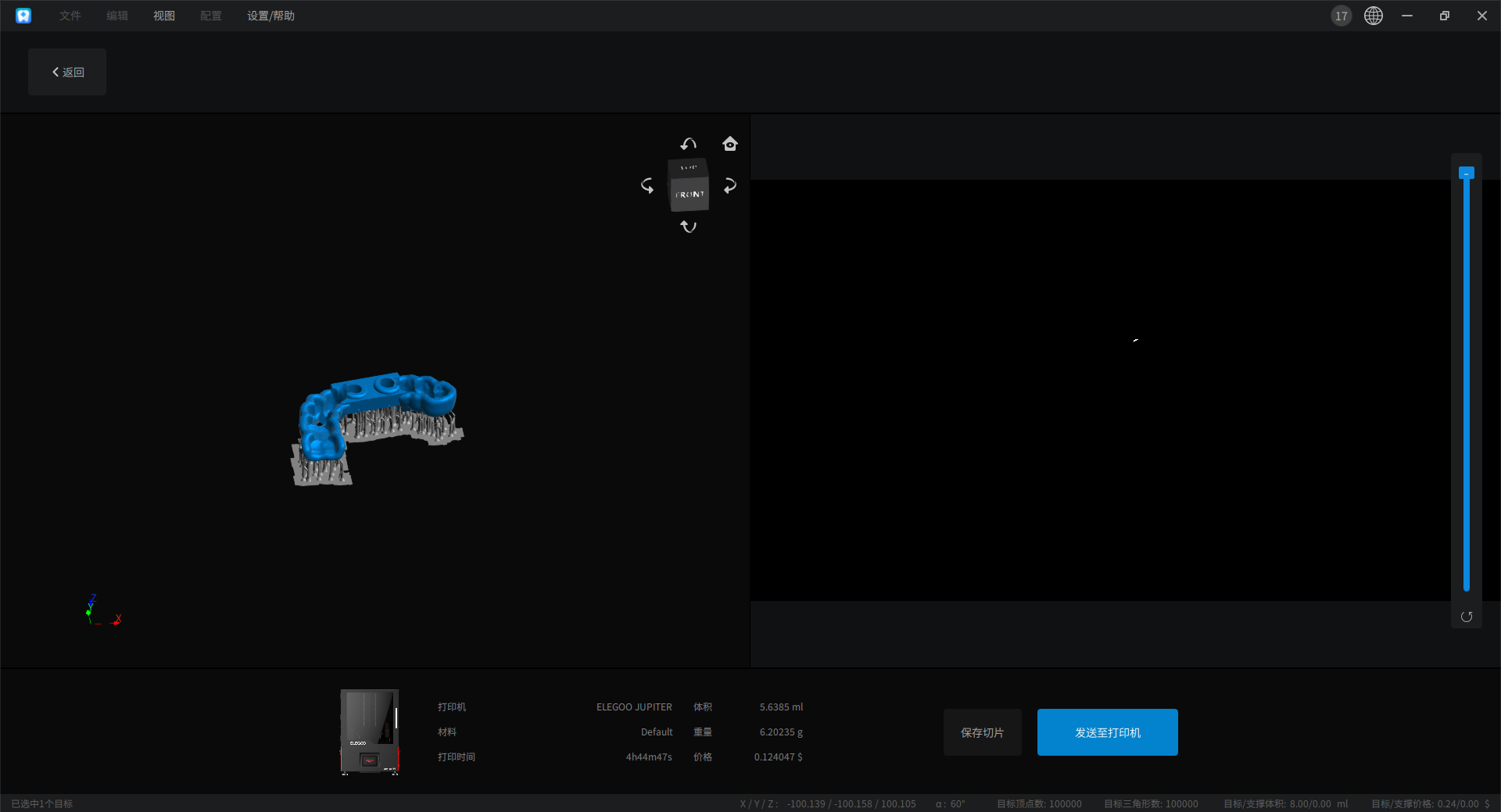Rotate view downward with bottom arrow
Image resolution: width=1501 pixels, height=812 pixels.
(688, 227)
